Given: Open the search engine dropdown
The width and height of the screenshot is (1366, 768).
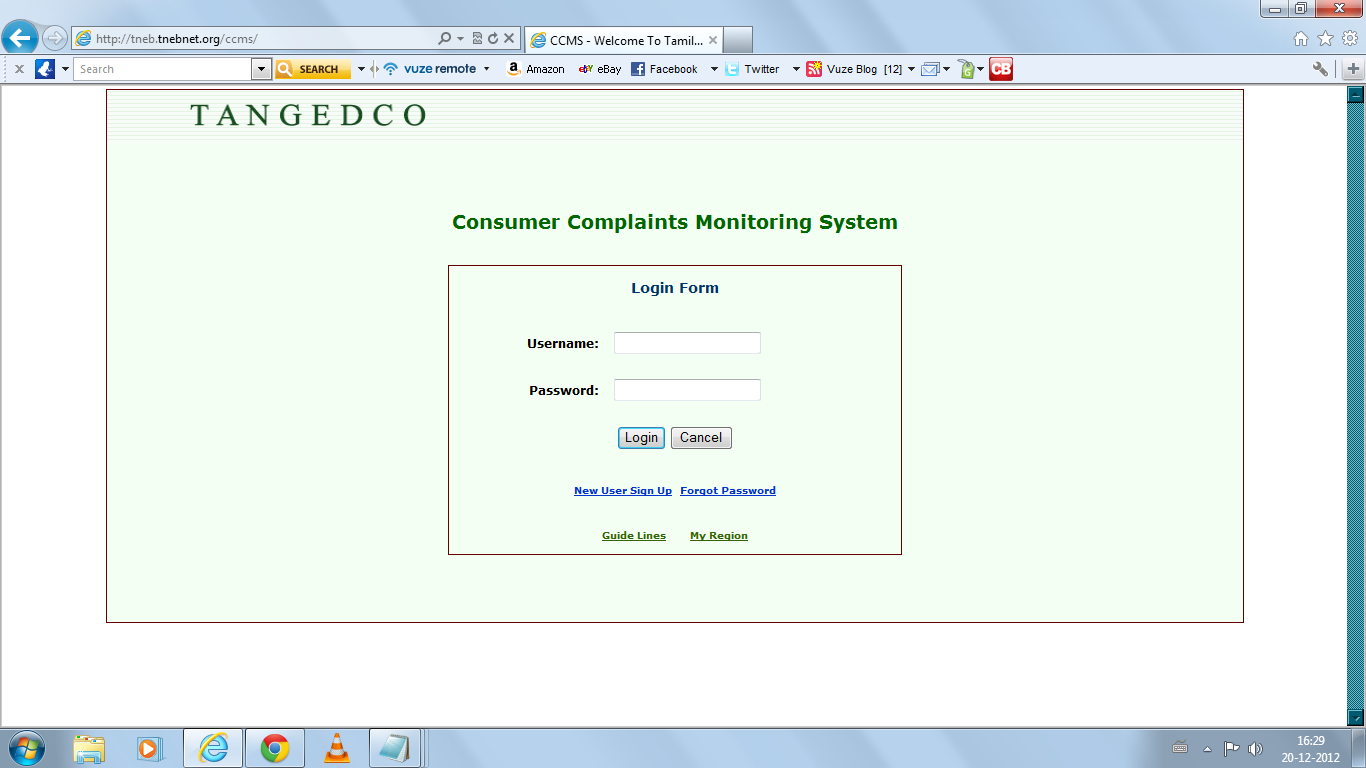Looking at the screenshot, I should [x=262, y=68].
